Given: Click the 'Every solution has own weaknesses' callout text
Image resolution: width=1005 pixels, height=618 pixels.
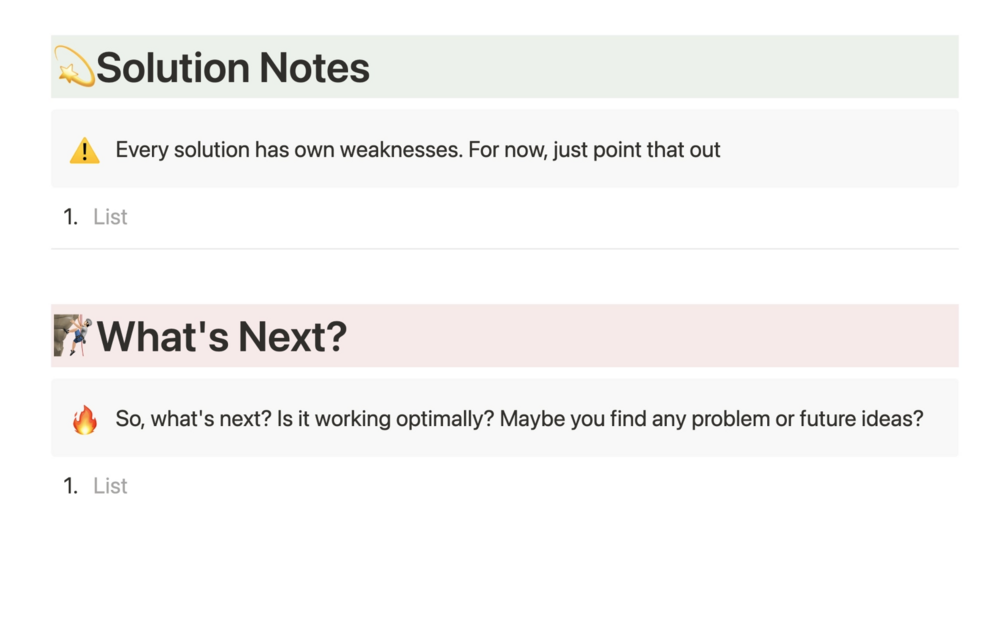Looking at the screenshot, I should 418,150.
